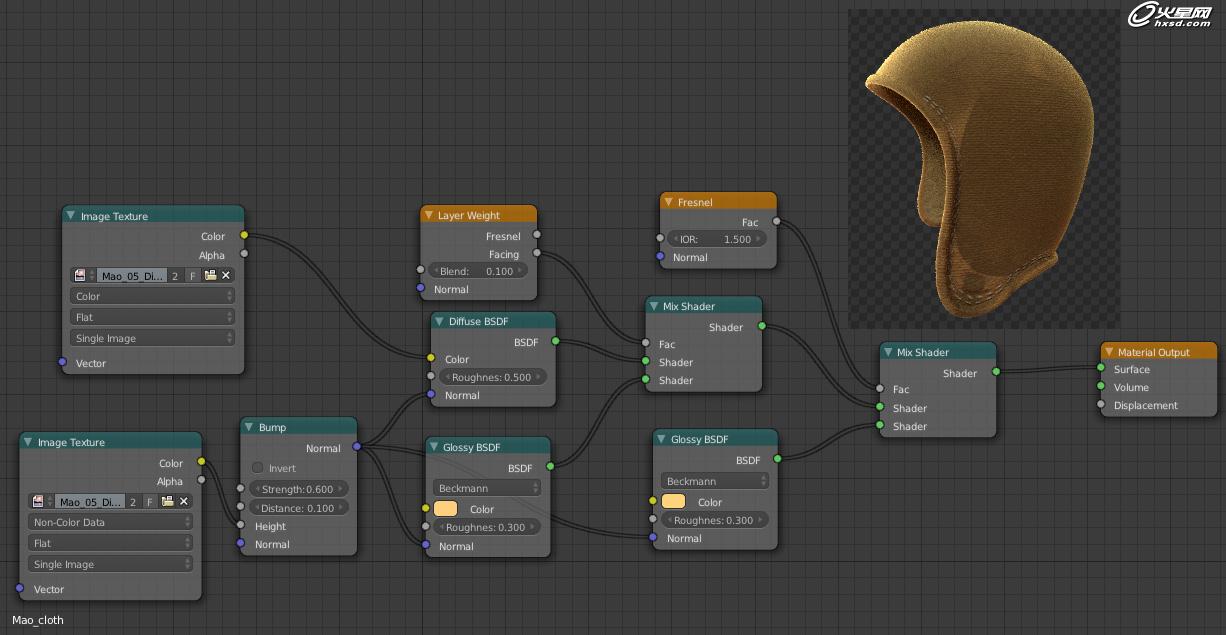
Task: Click the Fac output socket on Fresnel
Action: tap(776, 222)
